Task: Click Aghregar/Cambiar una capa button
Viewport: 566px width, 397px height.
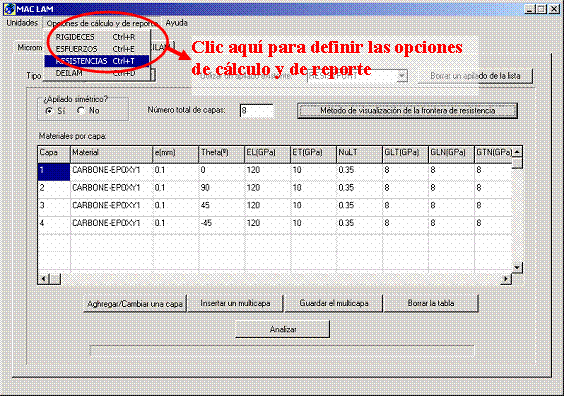Action: (x=135, y=304)
